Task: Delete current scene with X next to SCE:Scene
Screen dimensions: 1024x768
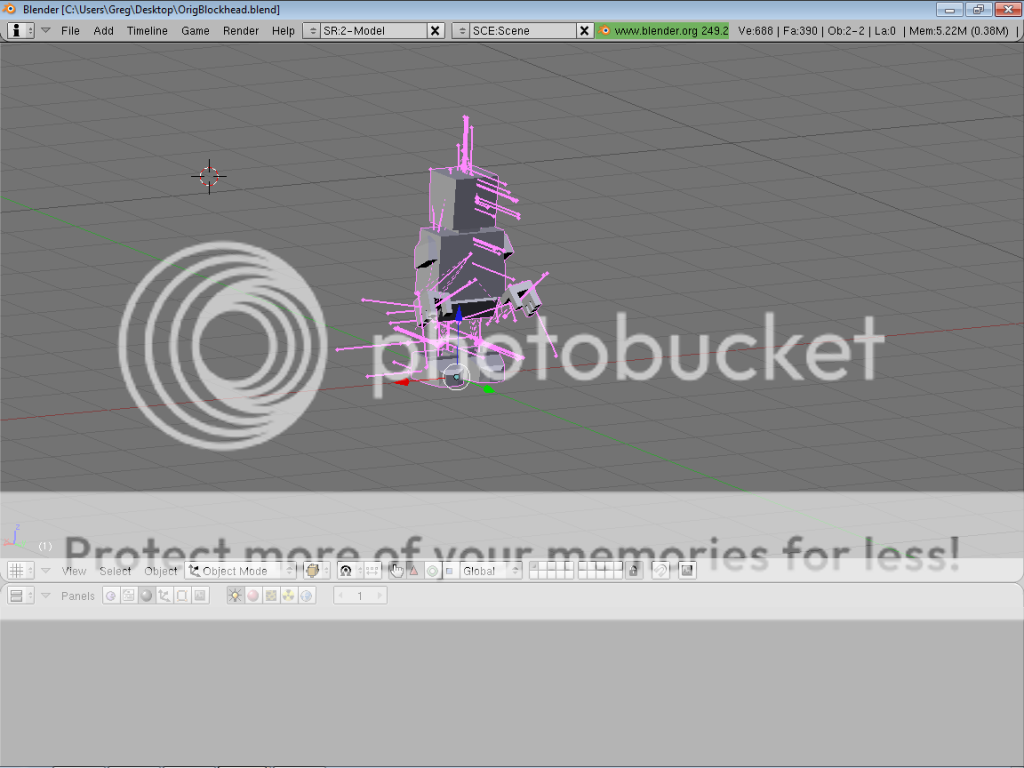Action: [584, 31]
